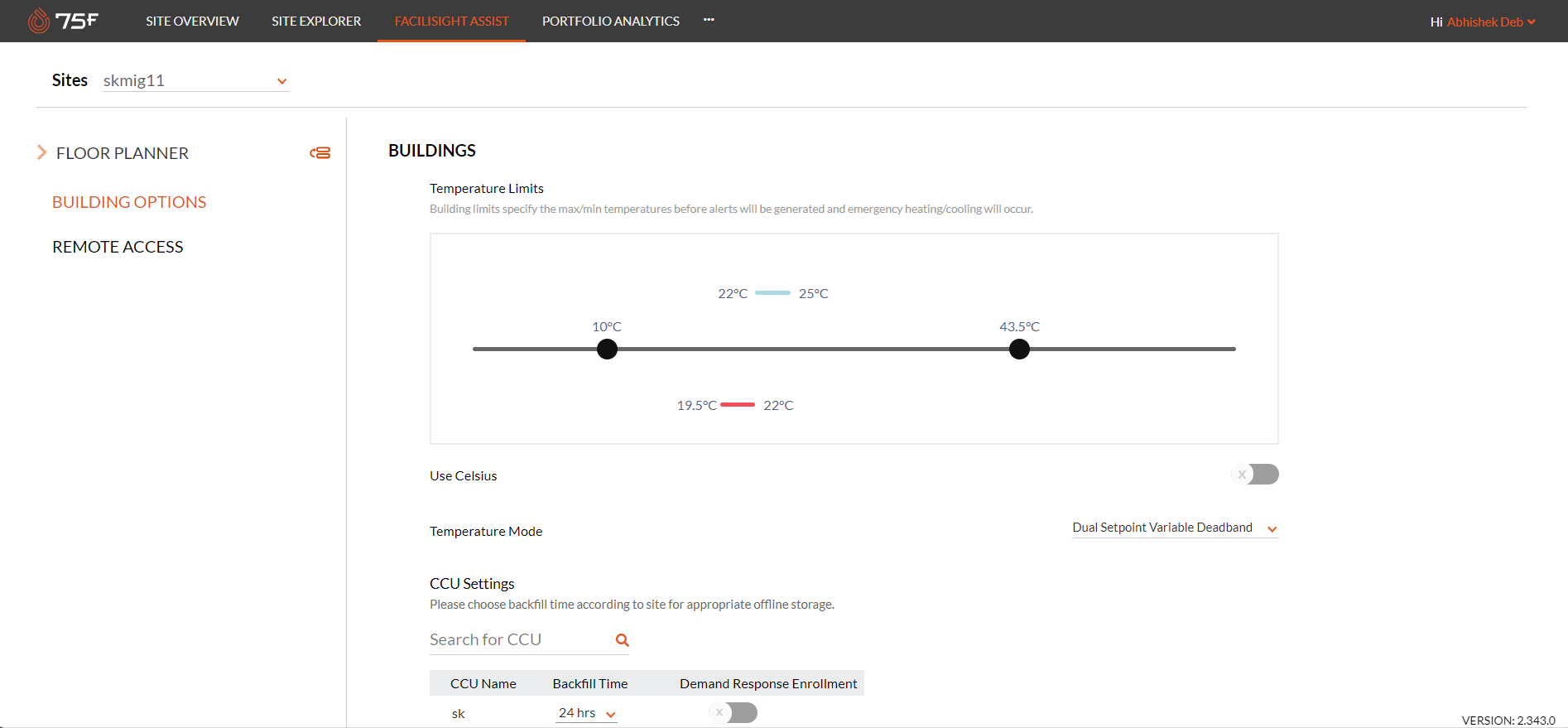
Task: Change the 24 hrs backfill time dropdown
Action: click(586, 714)
